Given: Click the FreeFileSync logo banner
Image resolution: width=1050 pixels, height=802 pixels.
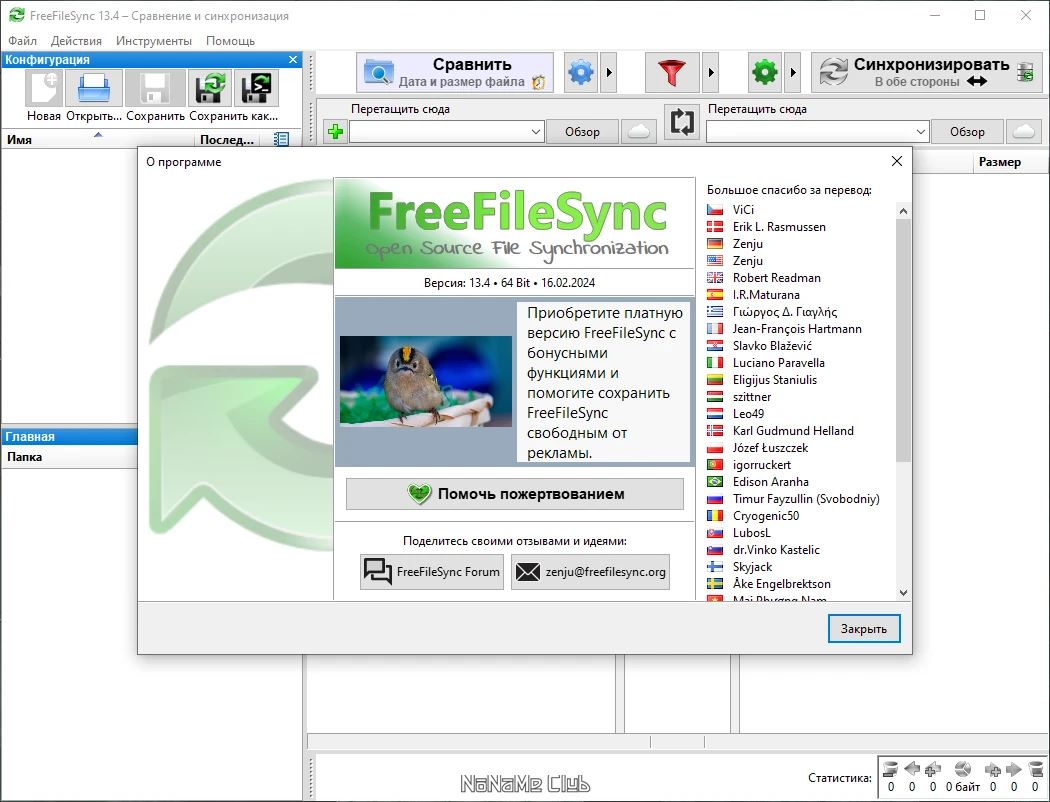Looking at the screenshot, I should [514, 224].
